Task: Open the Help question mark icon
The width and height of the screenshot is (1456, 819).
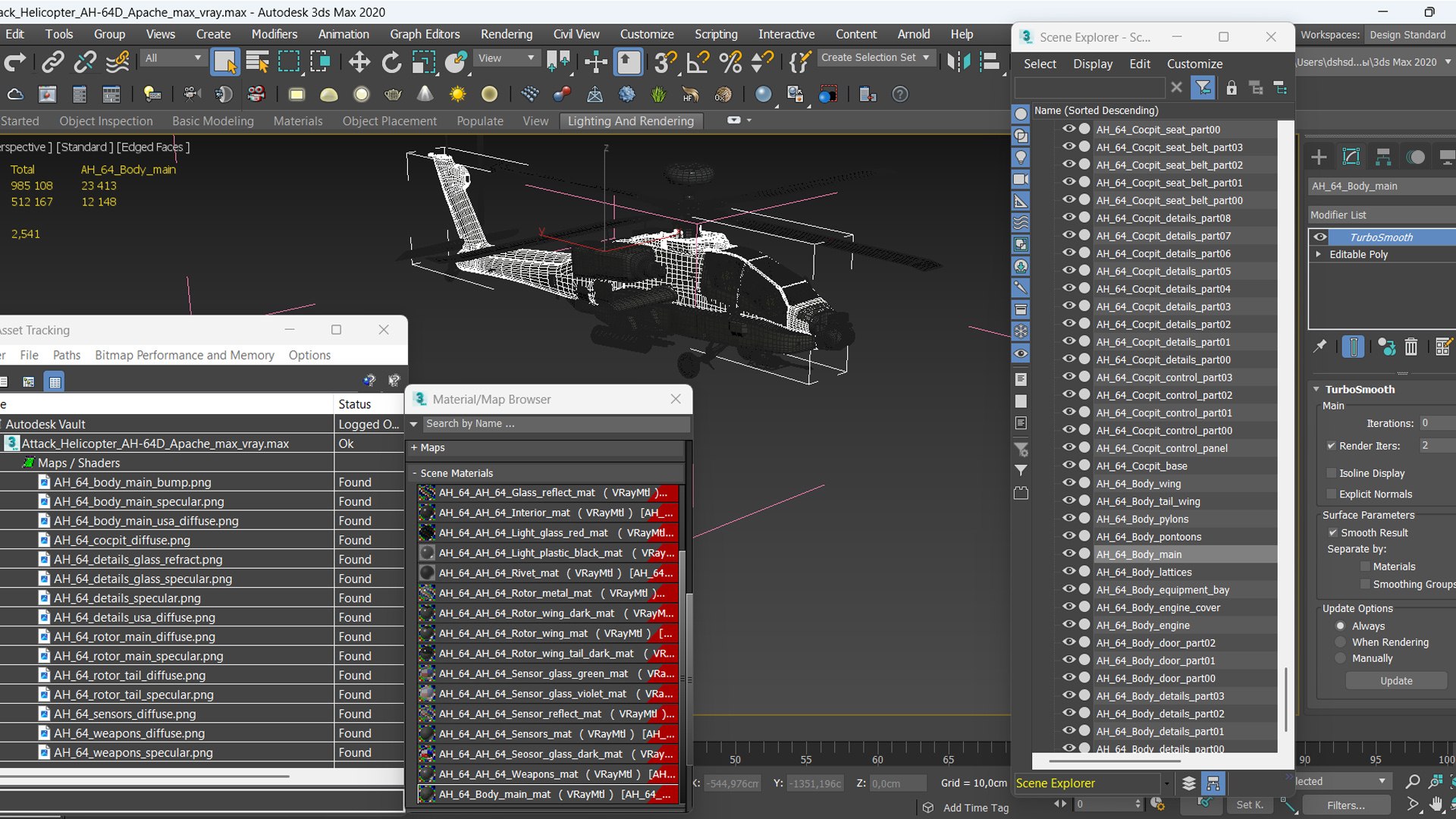Action: (x=899, y=94)
